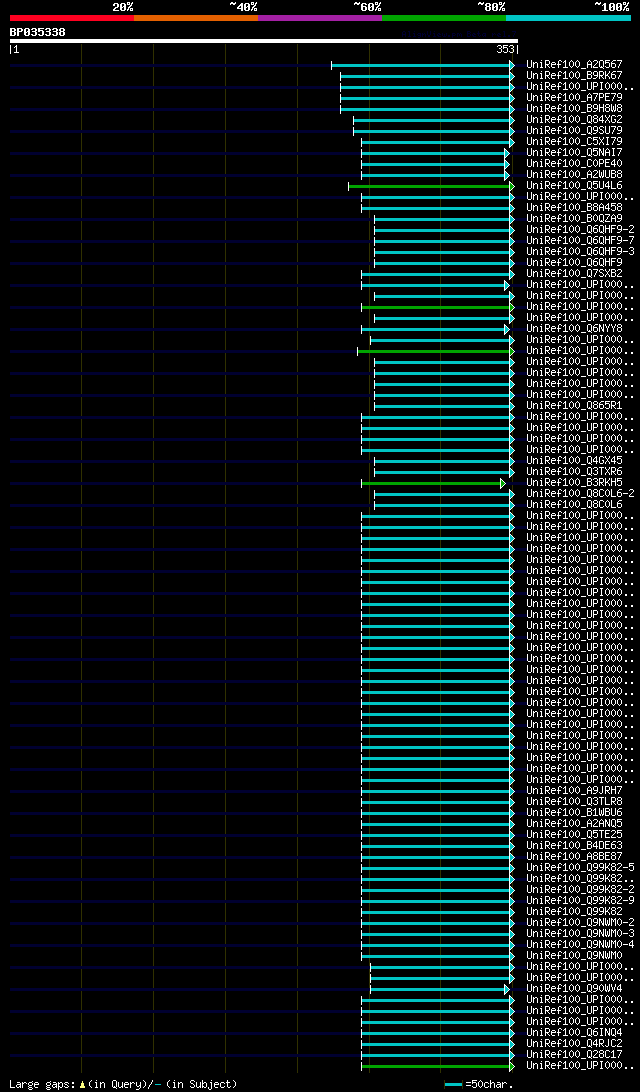Click the cyan alignment bar for Q90WV4
Screen dimensions: 640x1092
point(439,989)
